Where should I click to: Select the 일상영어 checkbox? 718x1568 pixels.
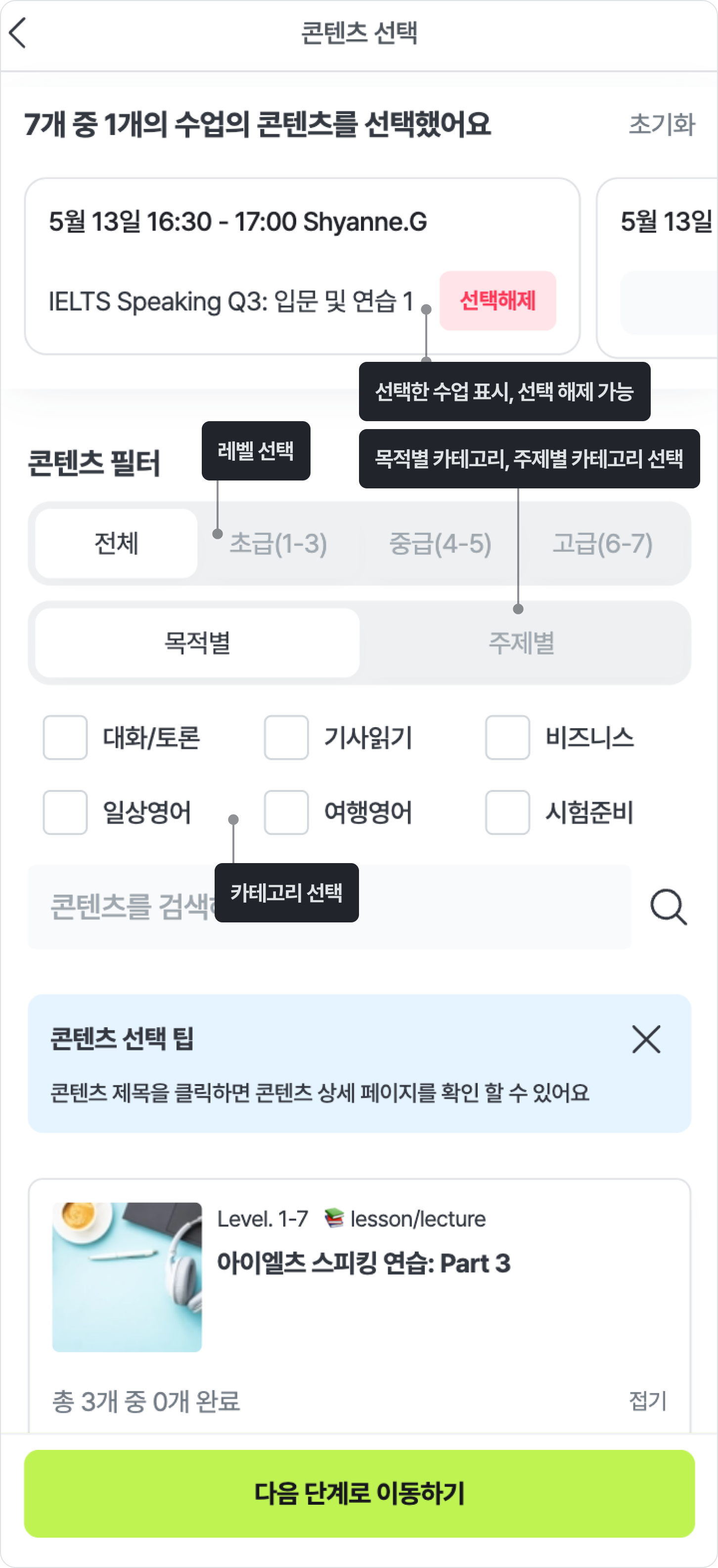coord(65,812)
